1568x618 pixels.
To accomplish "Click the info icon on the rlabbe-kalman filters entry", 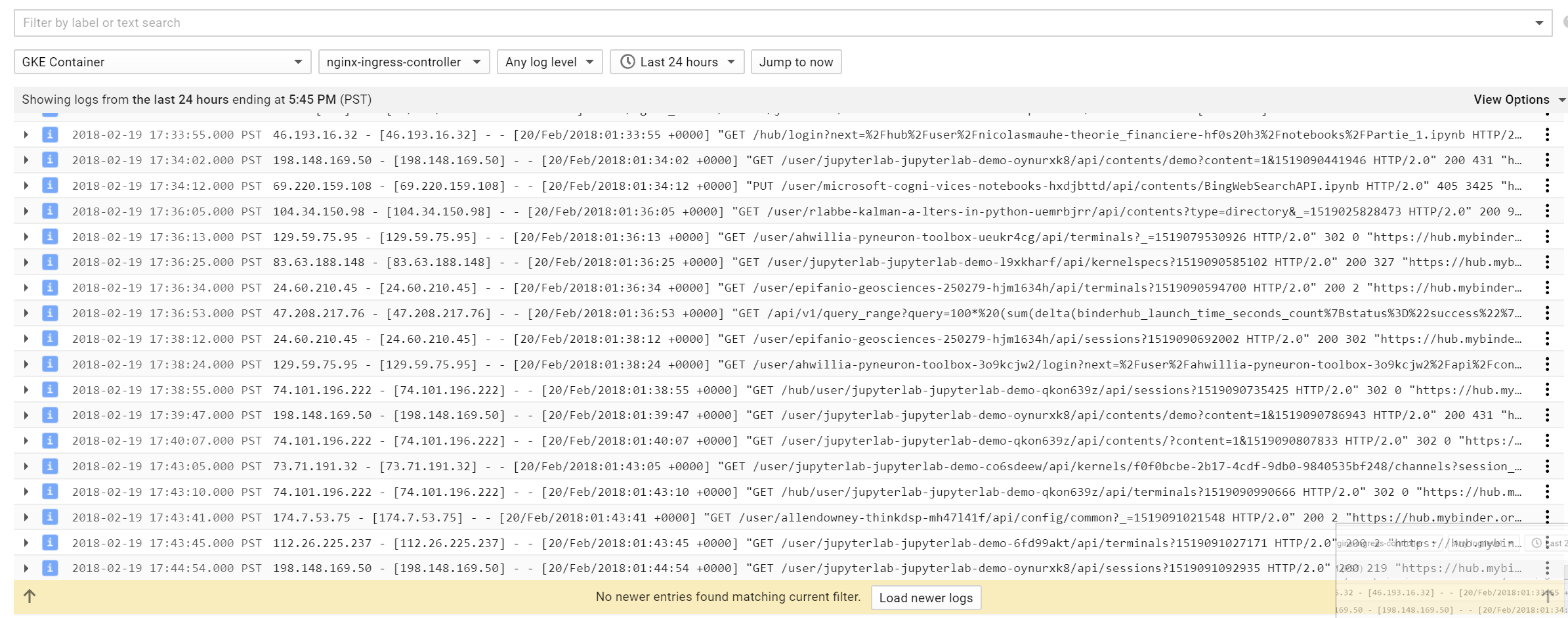I will (49, 211).
